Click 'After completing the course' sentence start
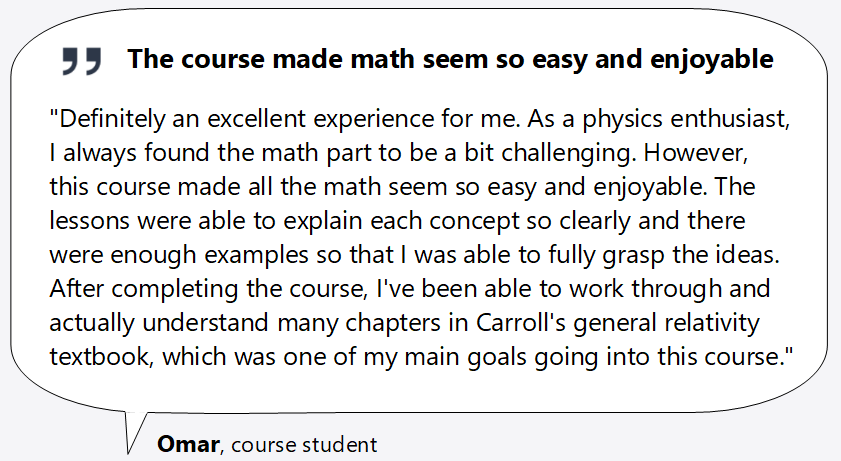This screenshot has height=461, width=841. pos(206,289)
